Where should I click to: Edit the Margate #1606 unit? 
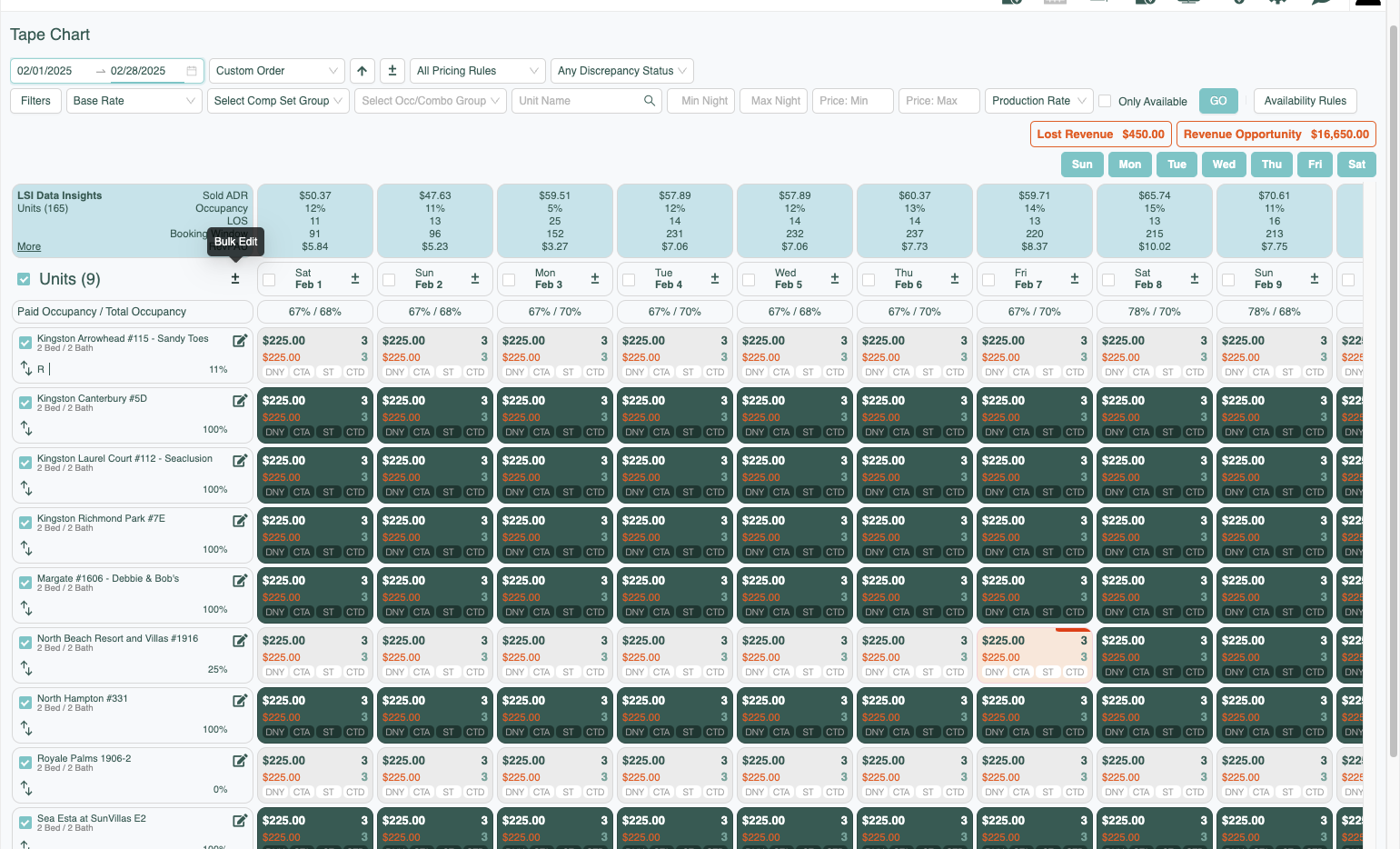click(x=240, y=581)
